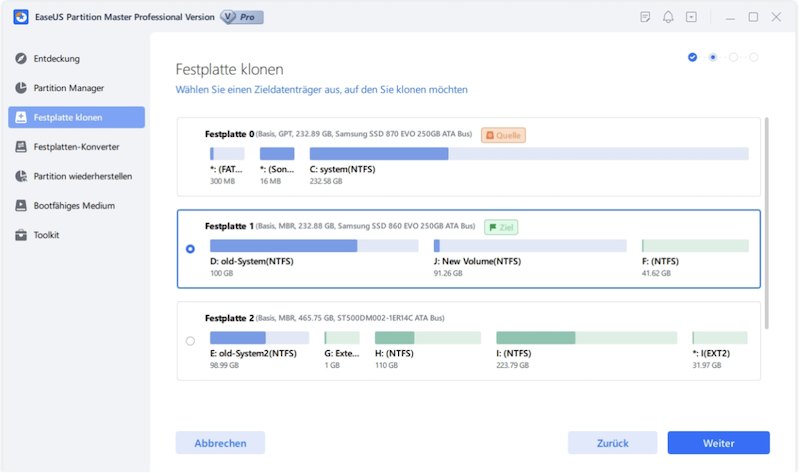This screenshot has height=473, width=800.
Task: Click the *: I(EXT2) partition bar
Action: point(719,338)
